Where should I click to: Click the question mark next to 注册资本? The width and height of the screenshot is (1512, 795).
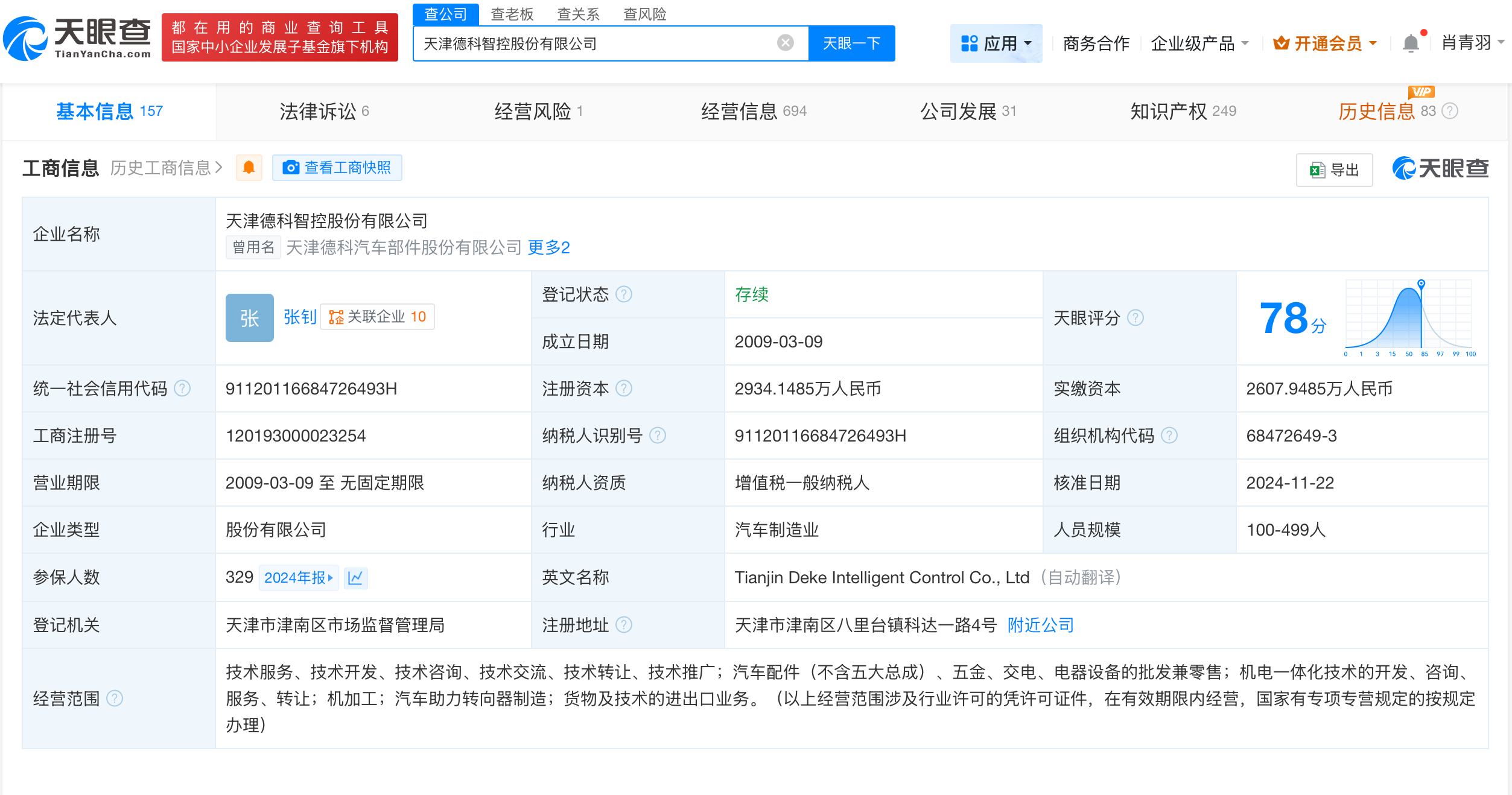click(625, 388)
